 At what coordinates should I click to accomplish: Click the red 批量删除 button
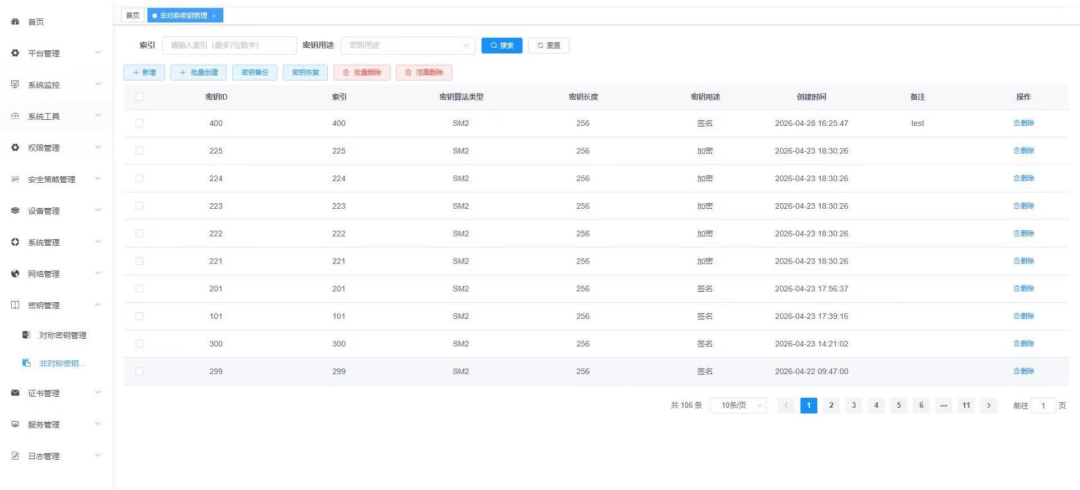click(x=362, y=72)
